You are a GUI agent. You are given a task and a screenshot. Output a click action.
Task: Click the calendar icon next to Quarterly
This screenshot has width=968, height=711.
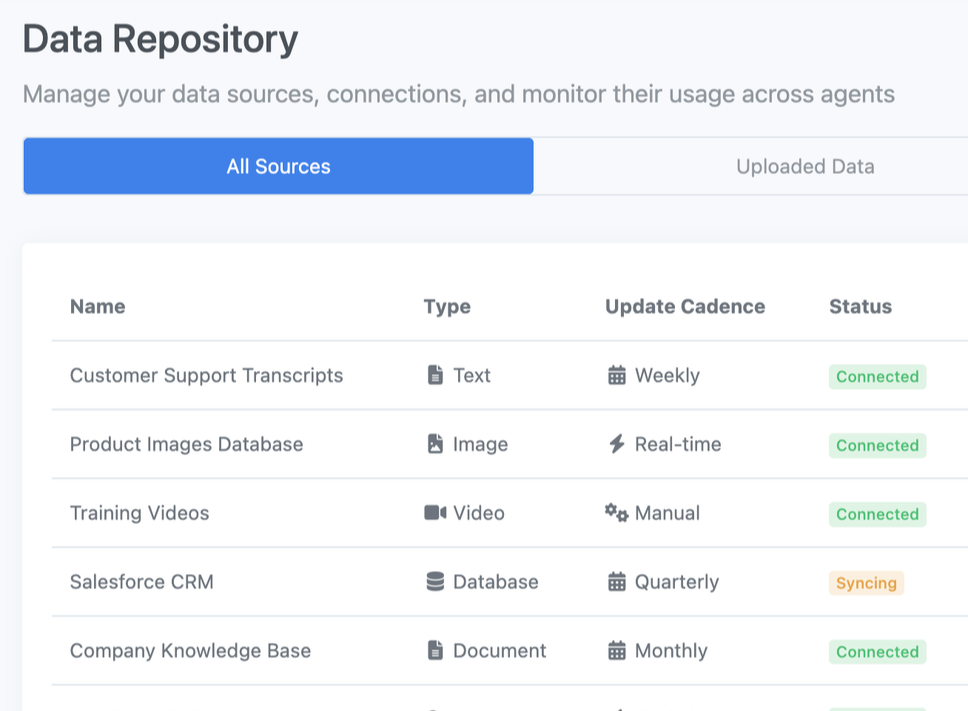pyautogui.click(x=617, y=582)
